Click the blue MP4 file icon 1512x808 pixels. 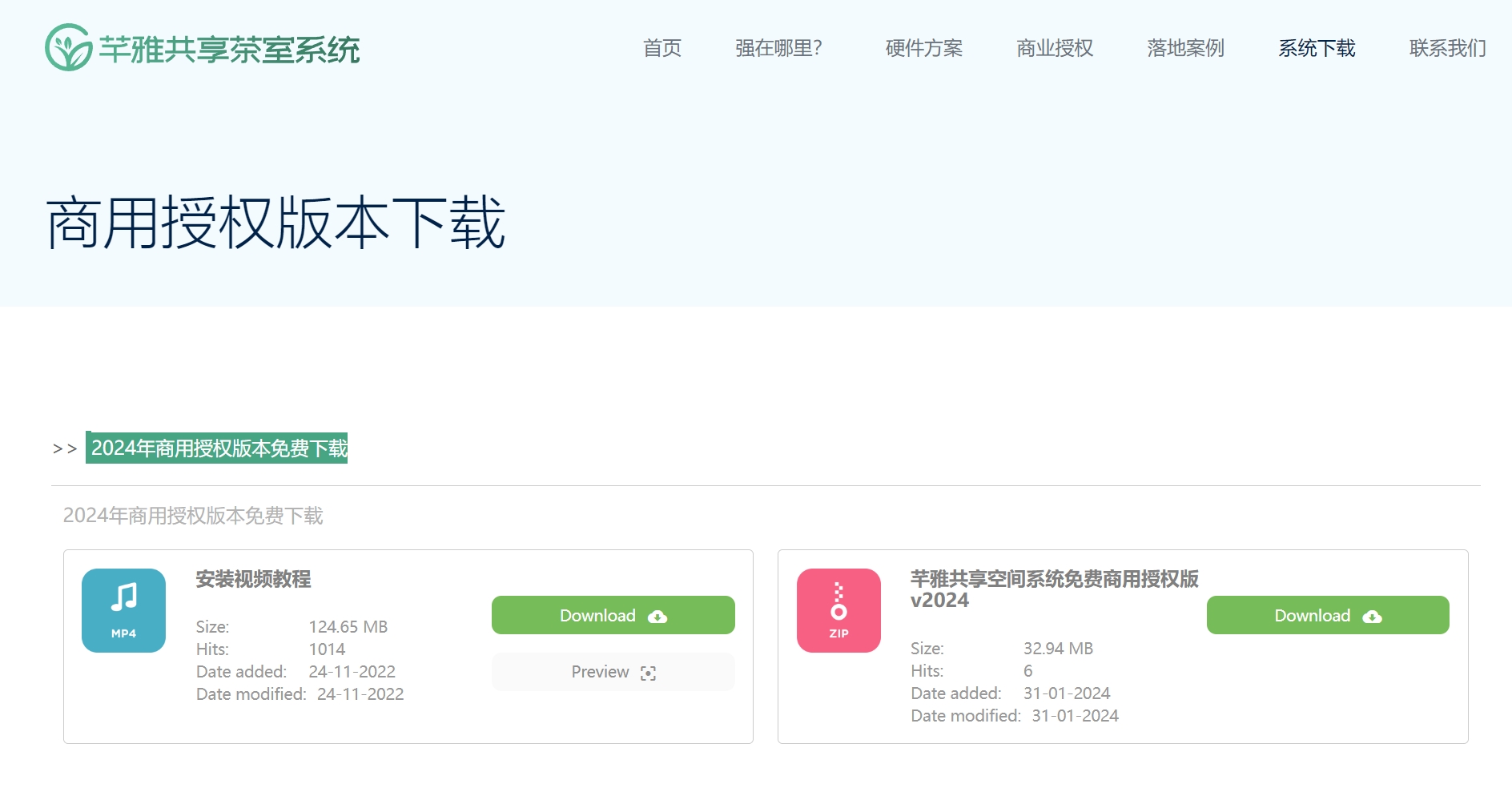pyautogui.click(x=123, y=610)
